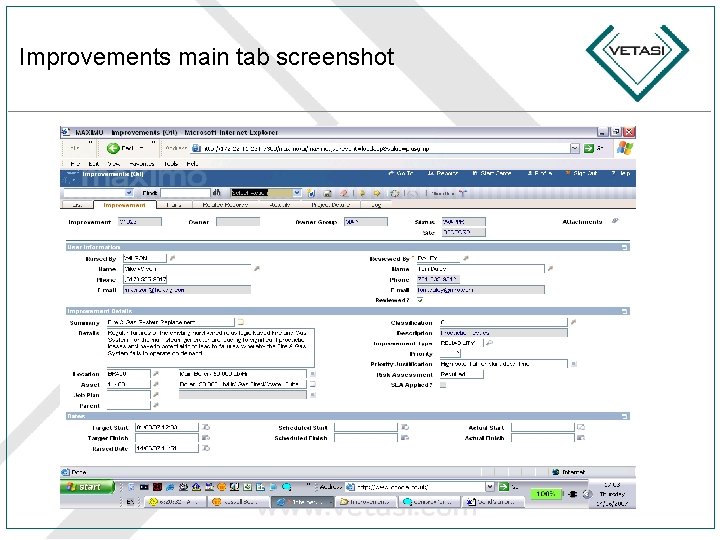Open the Select Action dropdown
This screenshot has width=720, height=540.
click(x=297, y=193)
